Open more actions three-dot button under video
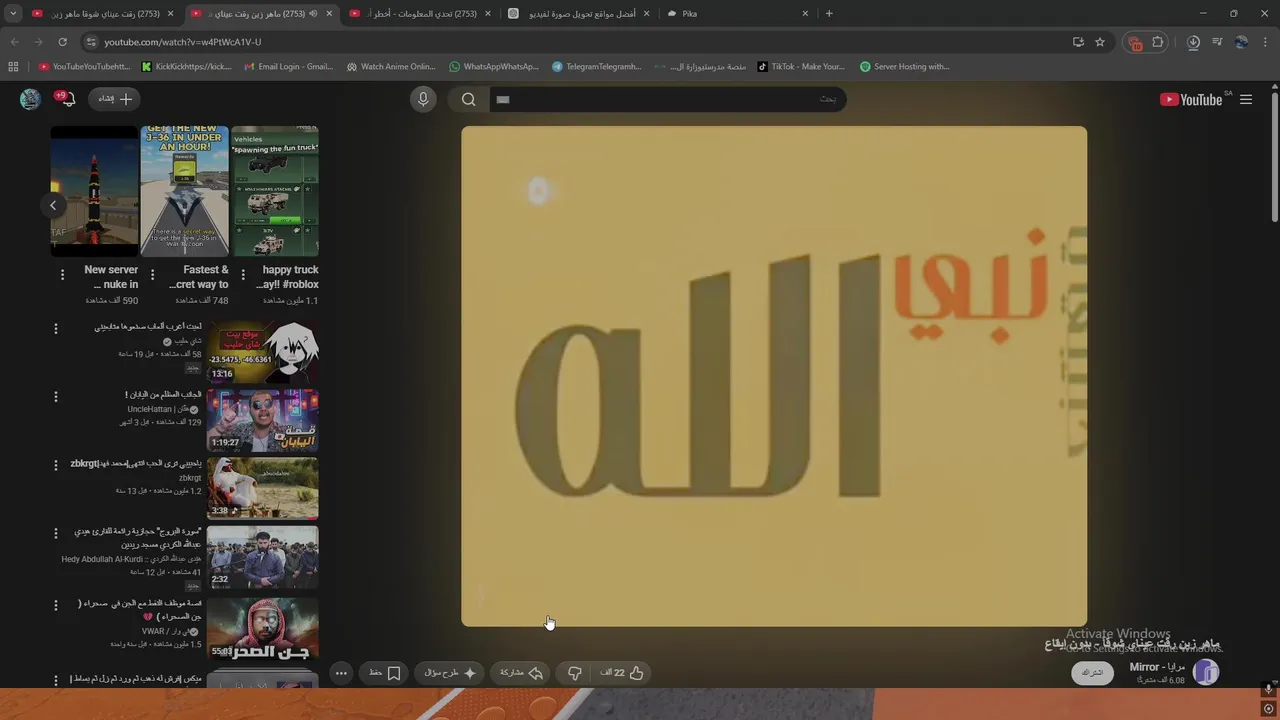Viewport: 1280px width, 720px height. tap(341, 673)
